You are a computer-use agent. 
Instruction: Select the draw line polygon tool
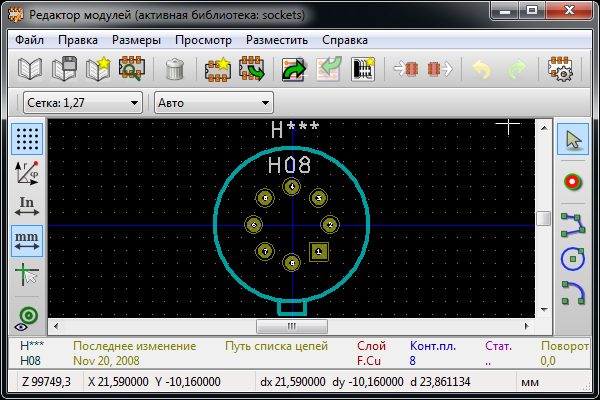572,225
